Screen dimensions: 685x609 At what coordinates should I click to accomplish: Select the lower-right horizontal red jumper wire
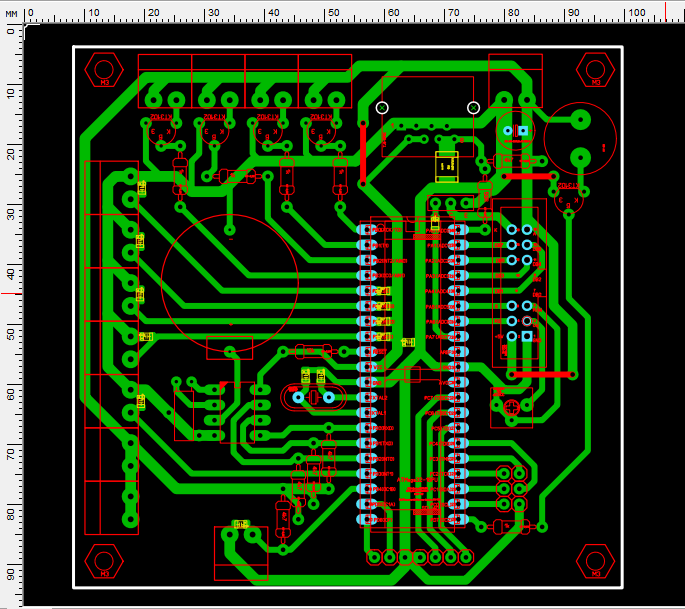pyautogui.click(x=543, y=374)
